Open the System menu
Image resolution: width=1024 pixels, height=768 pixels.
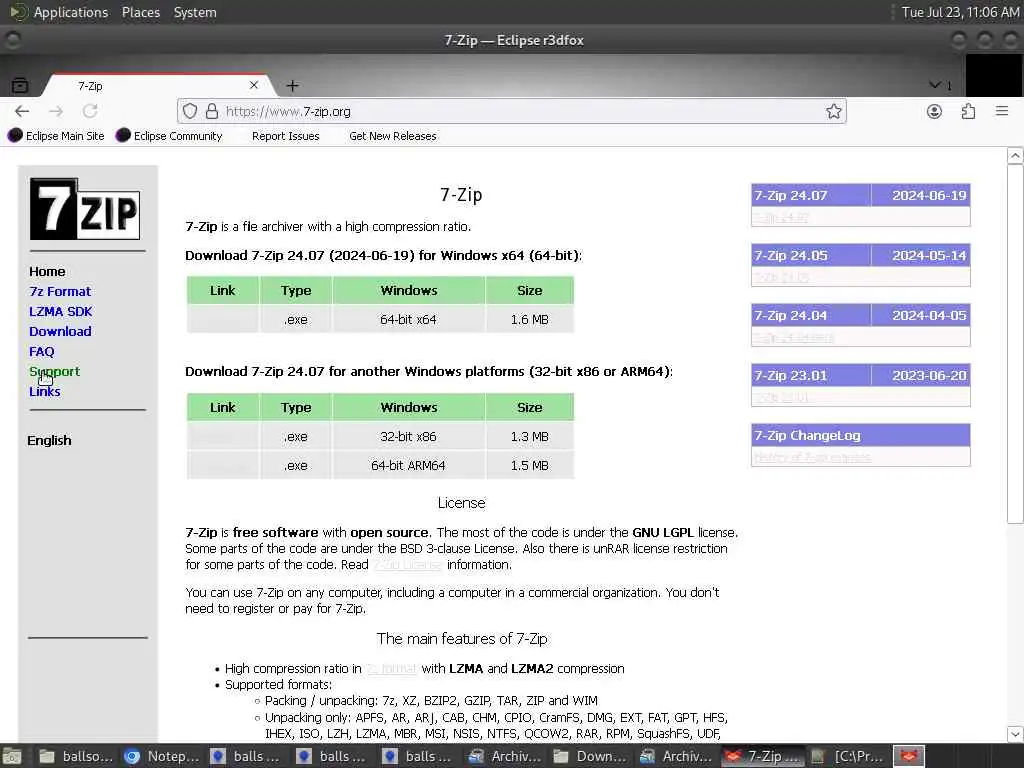coord(195,12)
